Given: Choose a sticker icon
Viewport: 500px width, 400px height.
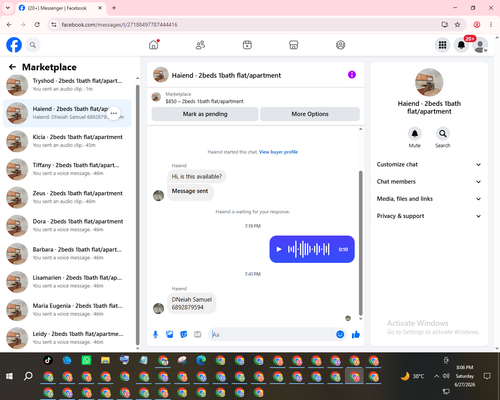Looking at the screenshot, I should [184, 334].
